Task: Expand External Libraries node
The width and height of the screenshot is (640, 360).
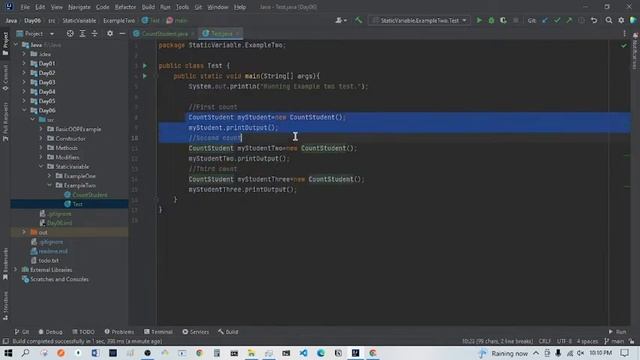Action: click(x=16, y=270)
